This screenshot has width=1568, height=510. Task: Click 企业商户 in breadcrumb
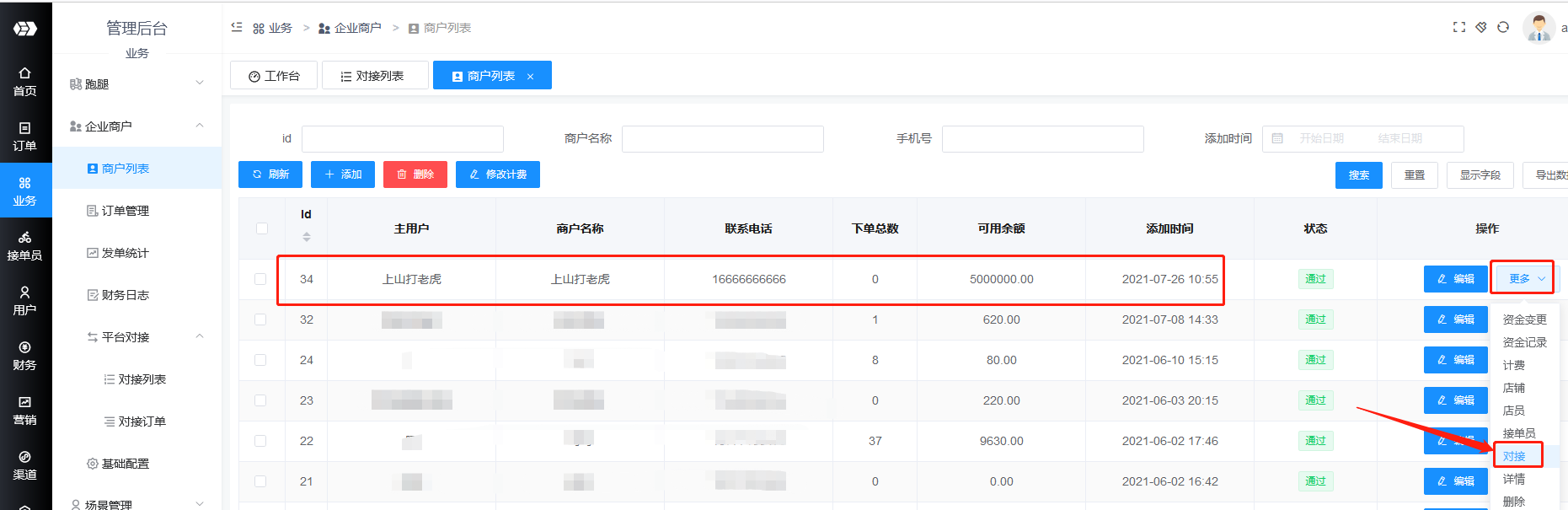[350, 28]
